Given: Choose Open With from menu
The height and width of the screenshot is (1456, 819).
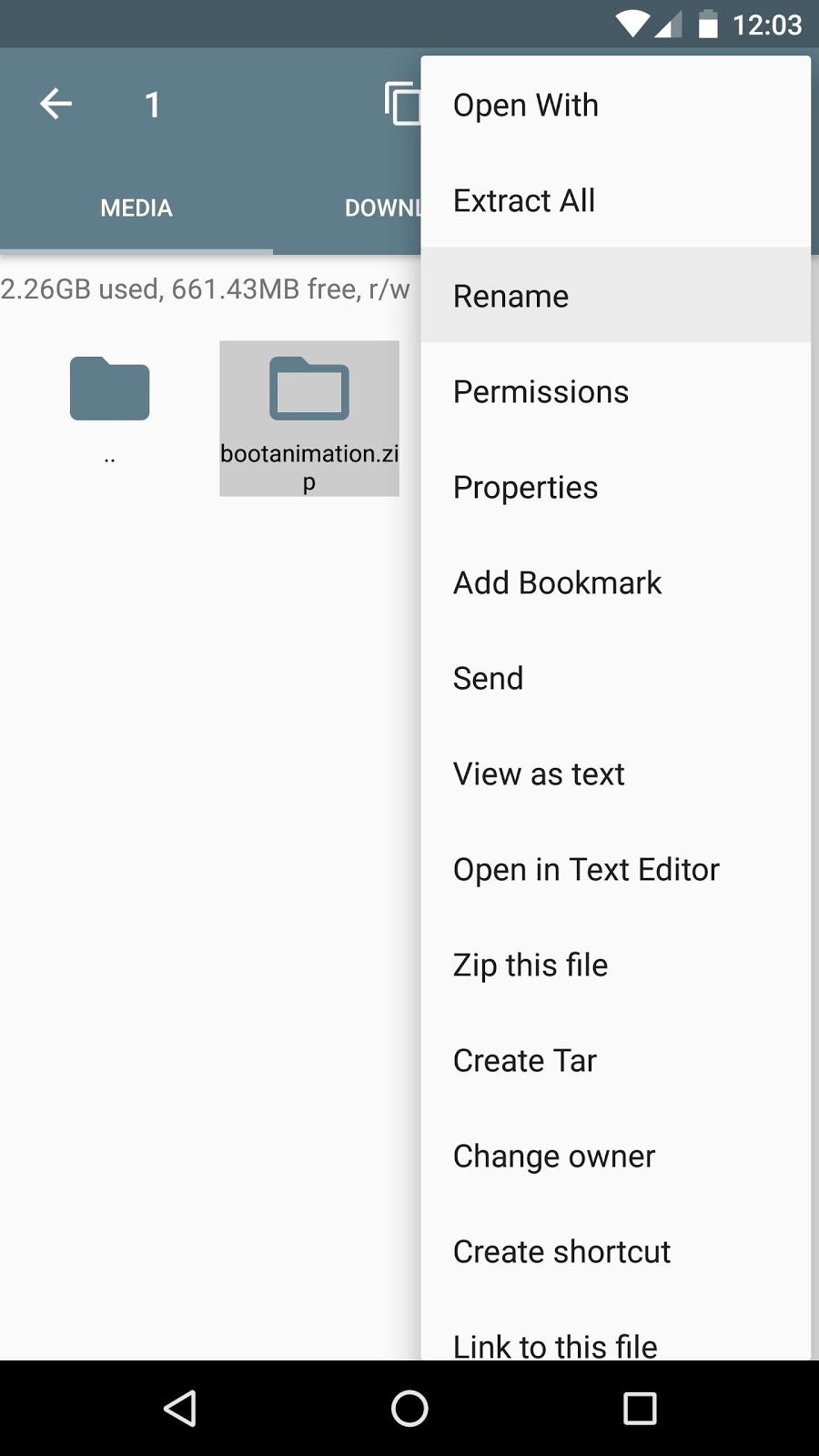Looking at the screenshot, I should [616, 106].
